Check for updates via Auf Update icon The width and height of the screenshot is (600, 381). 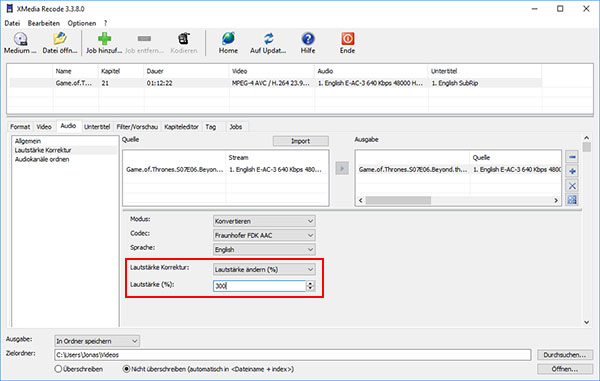[x=268, y=39]
